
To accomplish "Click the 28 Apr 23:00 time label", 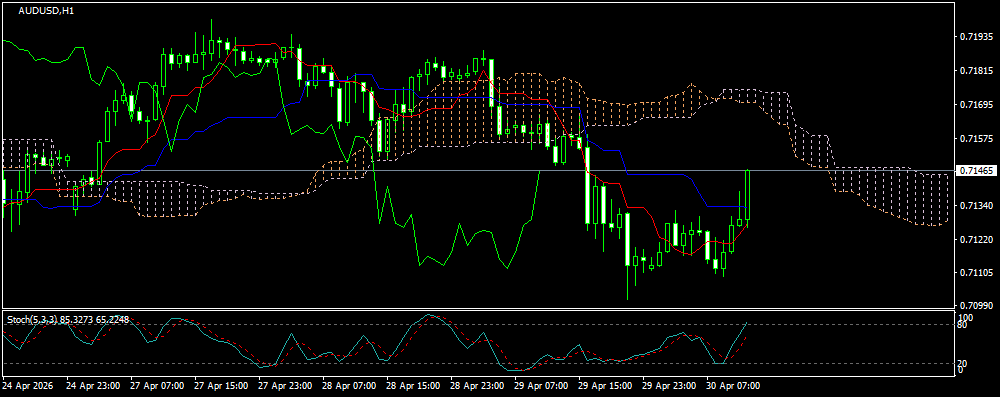I will tap(477, 386).
